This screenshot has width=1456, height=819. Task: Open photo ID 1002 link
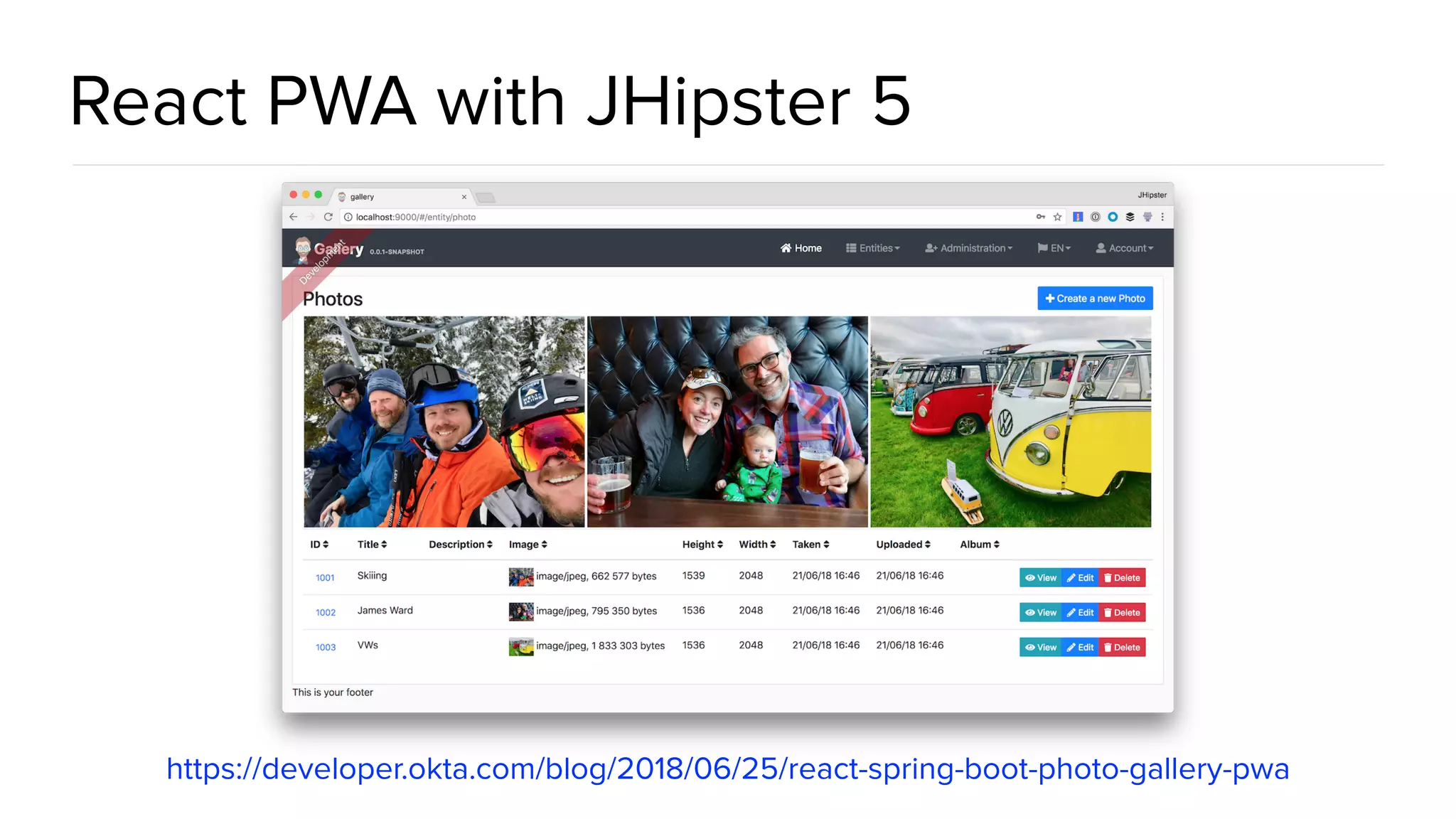pyautogui.click(x=326, y=613)
